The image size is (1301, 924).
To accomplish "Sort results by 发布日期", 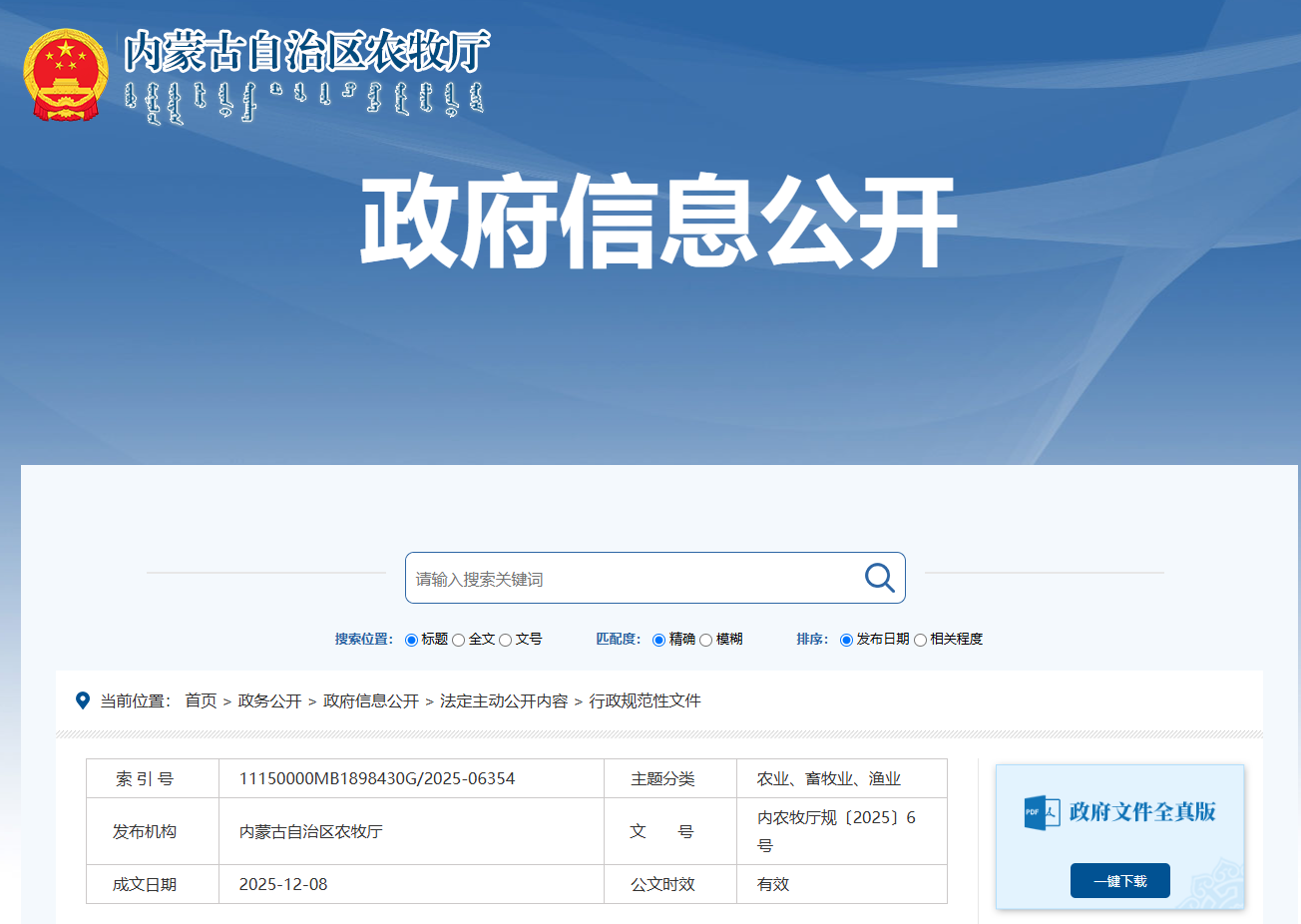I will 846,640.
